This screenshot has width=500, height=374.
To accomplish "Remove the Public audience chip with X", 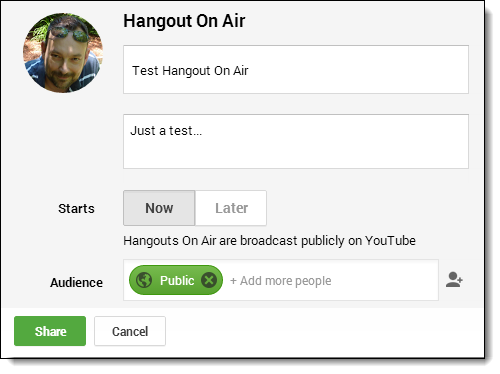I will 209,280.
